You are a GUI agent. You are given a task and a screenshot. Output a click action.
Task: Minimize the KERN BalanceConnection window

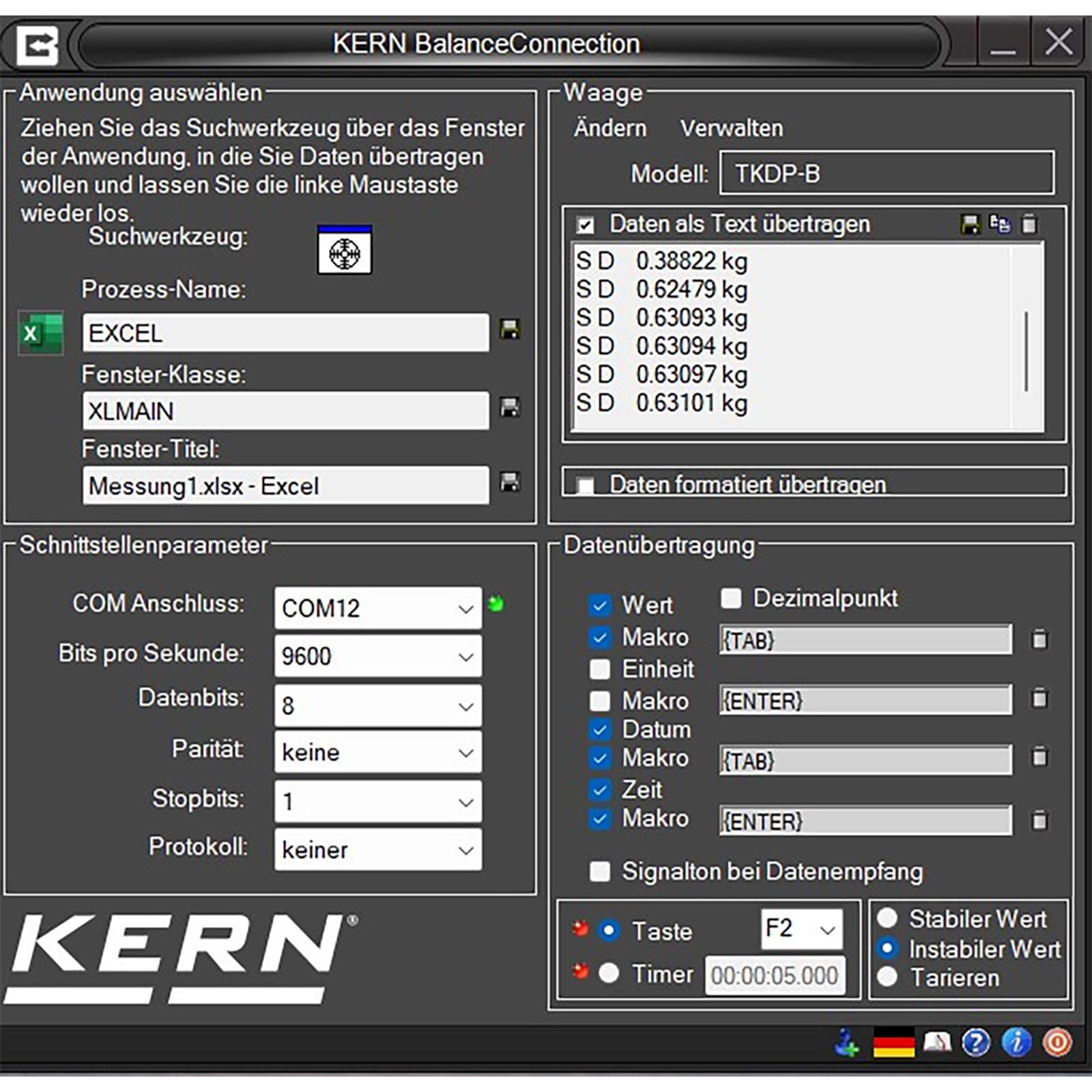1003,45
